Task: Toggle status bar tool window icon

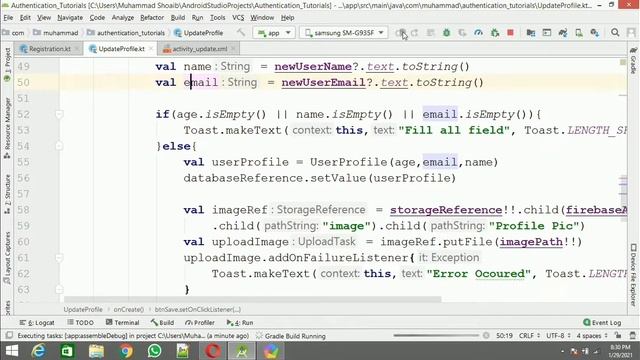Action: 9,336
